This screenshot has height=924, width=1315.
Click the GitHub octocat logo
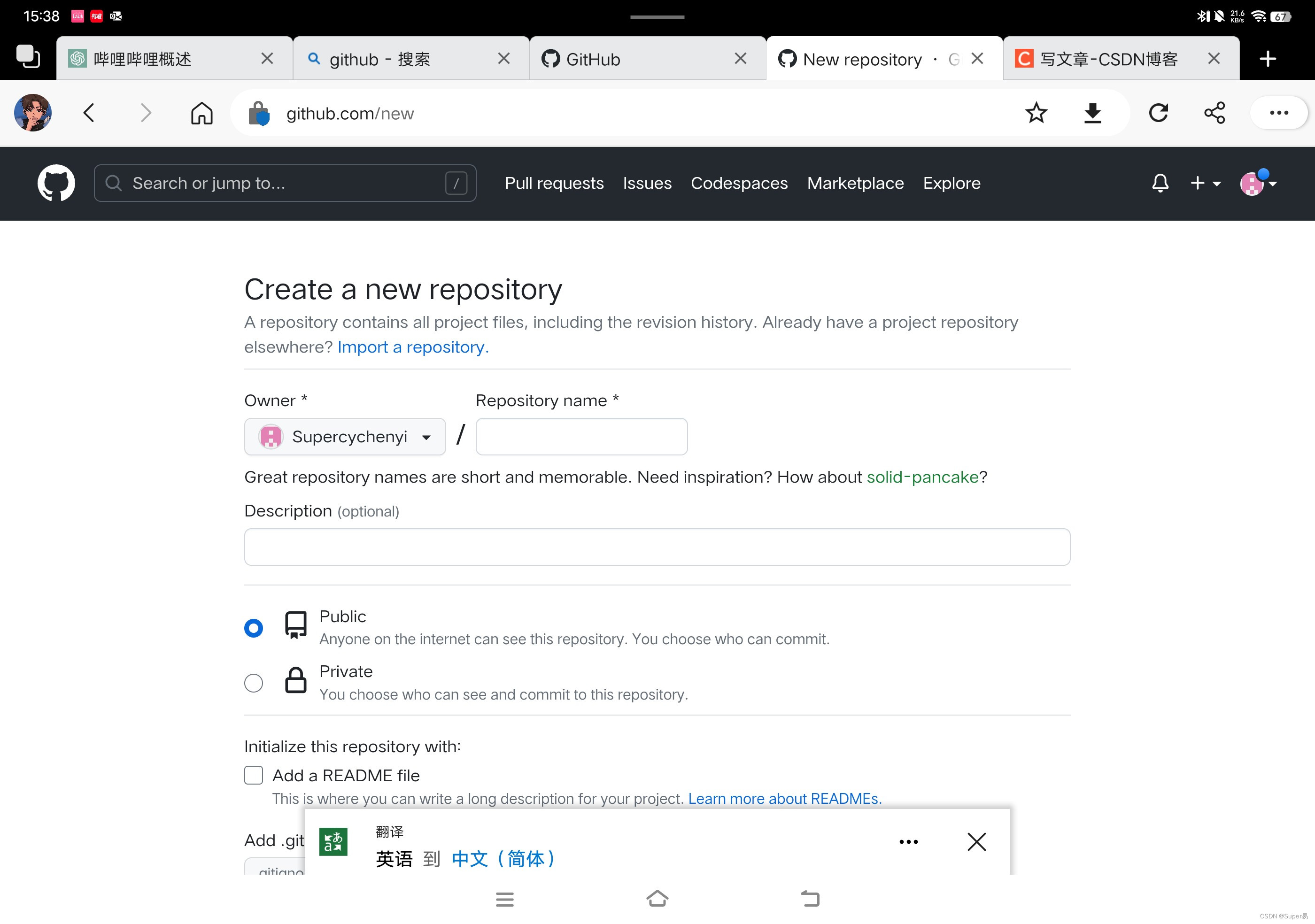56,183
